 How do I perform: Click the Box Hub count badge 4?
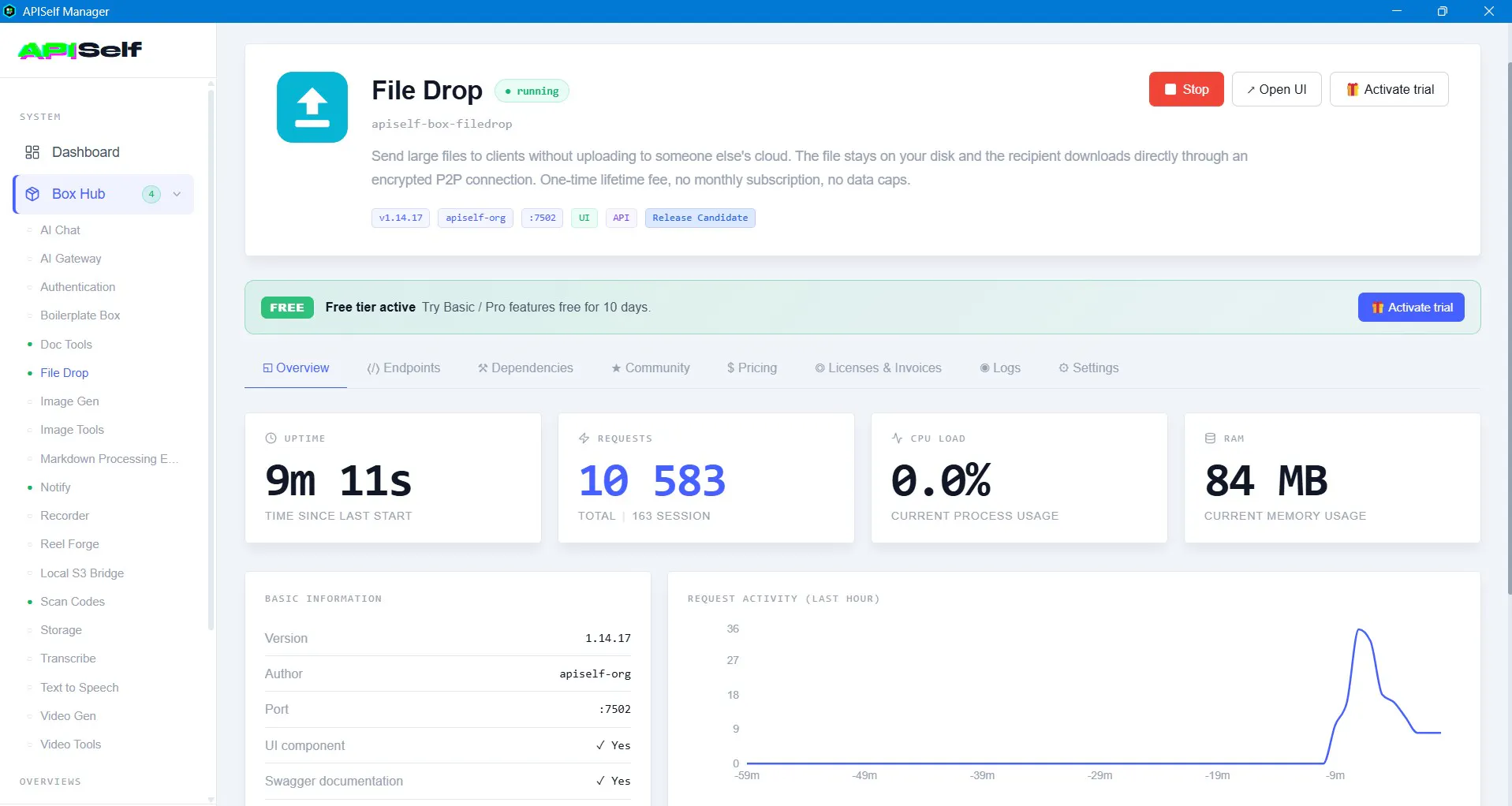151,194
